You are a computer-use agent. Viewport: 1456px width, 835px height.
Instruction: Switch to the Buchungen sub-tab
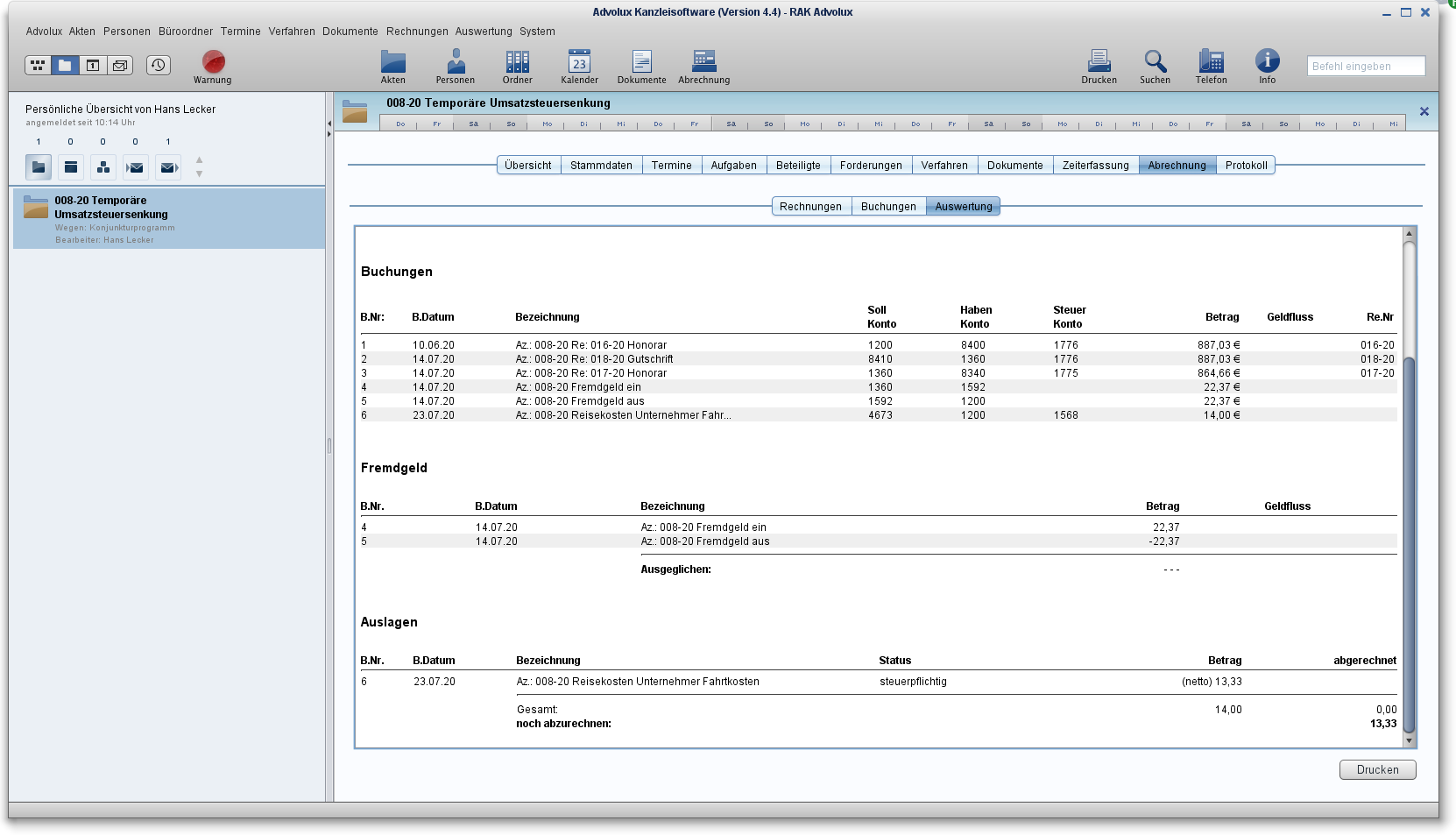click(888, 206)
